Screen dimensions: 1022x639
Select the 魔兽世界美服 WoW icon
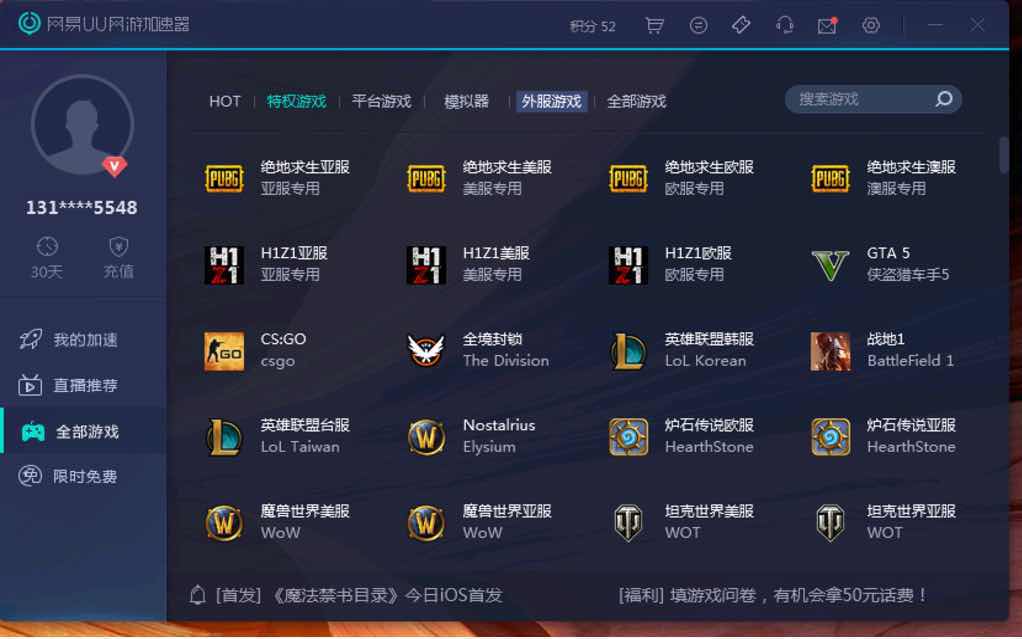coord(224,523)
